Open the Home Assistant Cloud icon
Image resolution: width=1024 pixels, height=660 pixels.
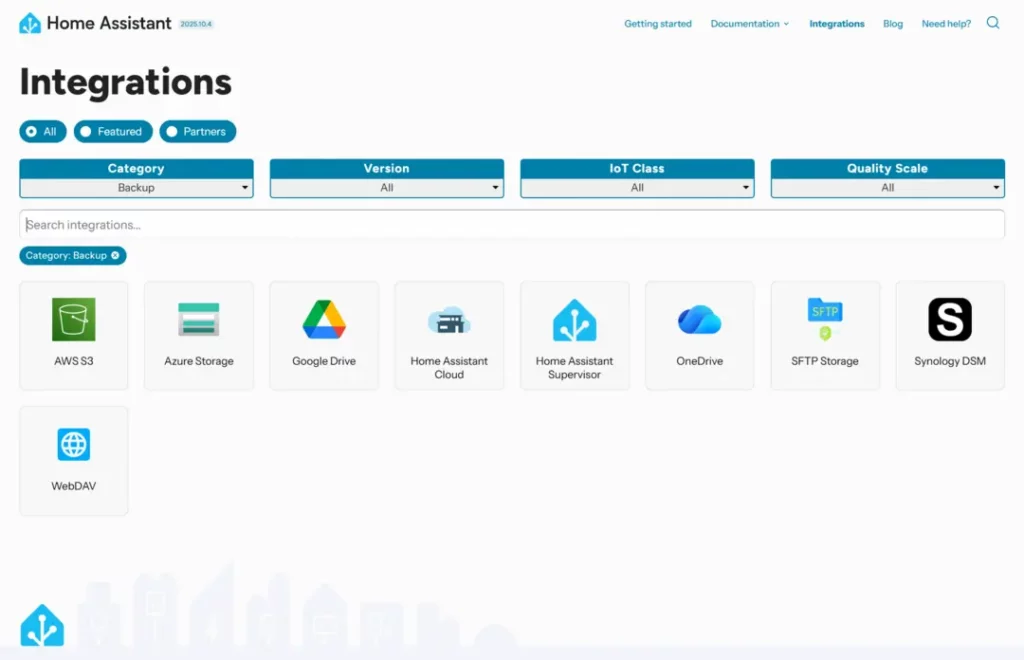coord(449,320)
